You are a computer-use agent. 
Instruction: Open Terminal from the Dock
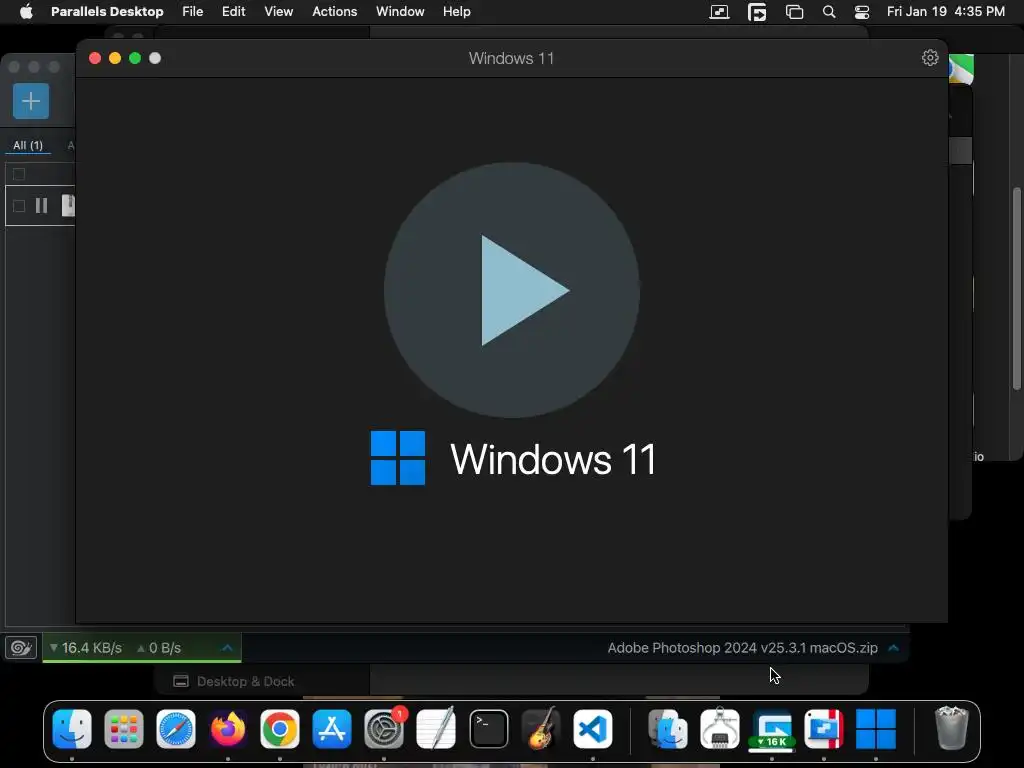coord(488,729)
